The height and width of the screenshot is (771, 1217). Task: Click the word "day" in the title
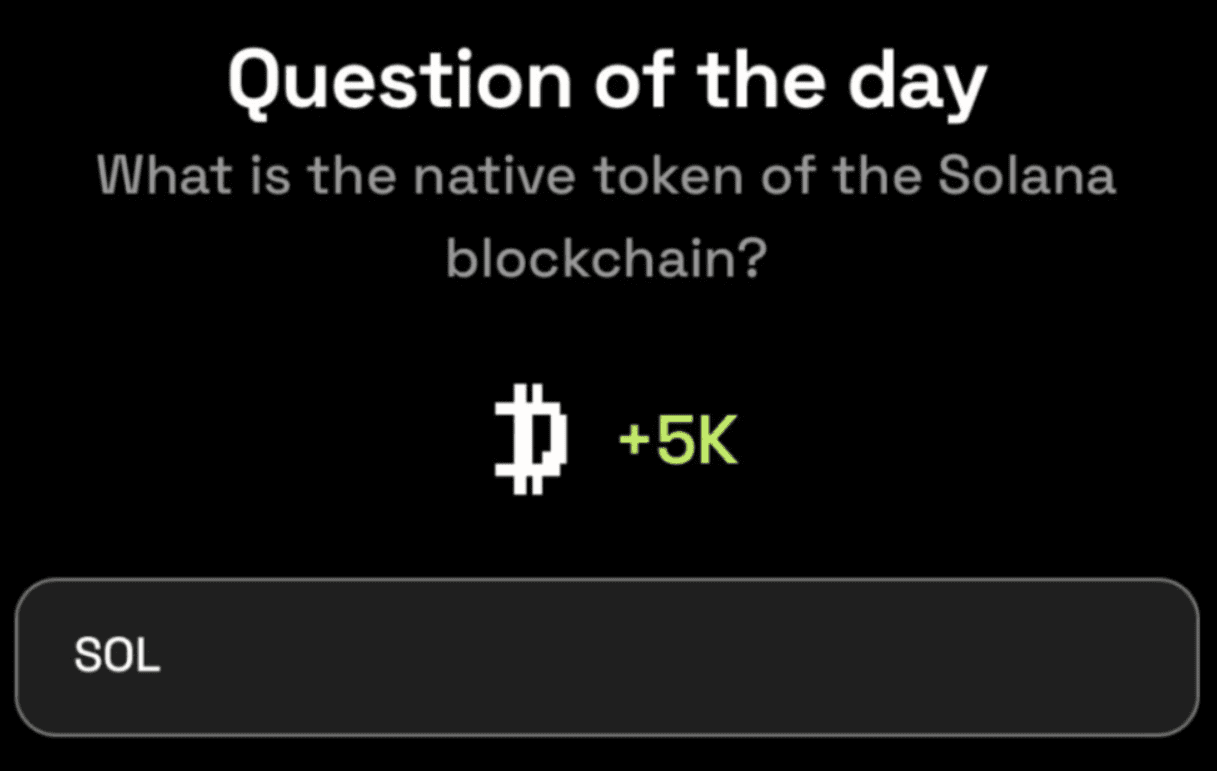[917, 83]
